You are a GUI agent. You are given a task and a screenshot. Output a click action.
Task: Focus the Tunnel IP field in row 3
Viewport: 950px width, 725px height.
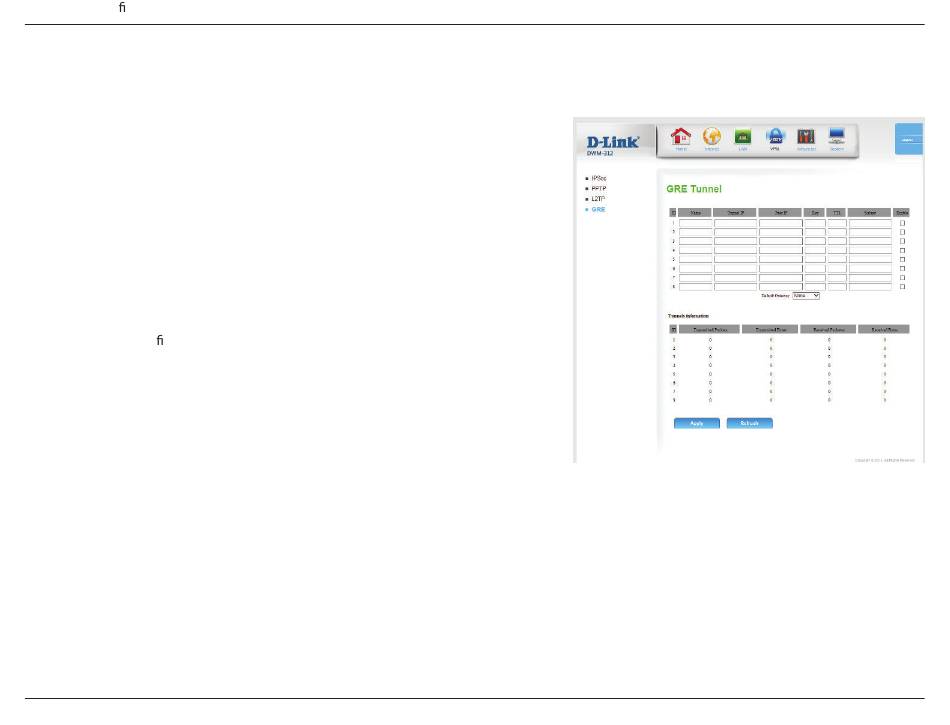(x=736, y=241)
